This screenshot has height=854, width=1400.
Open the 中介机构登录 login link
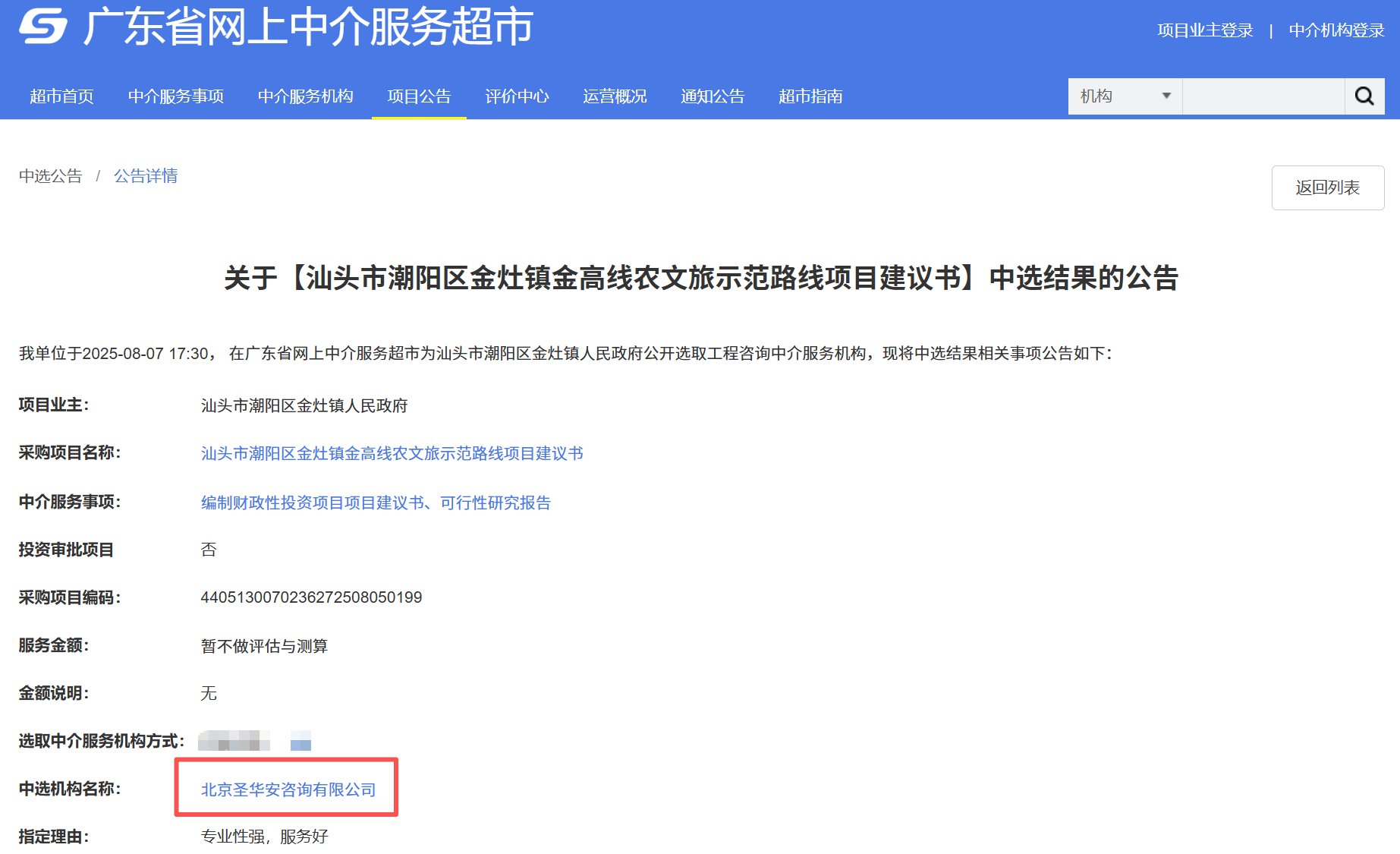(x=1336, y=31)
